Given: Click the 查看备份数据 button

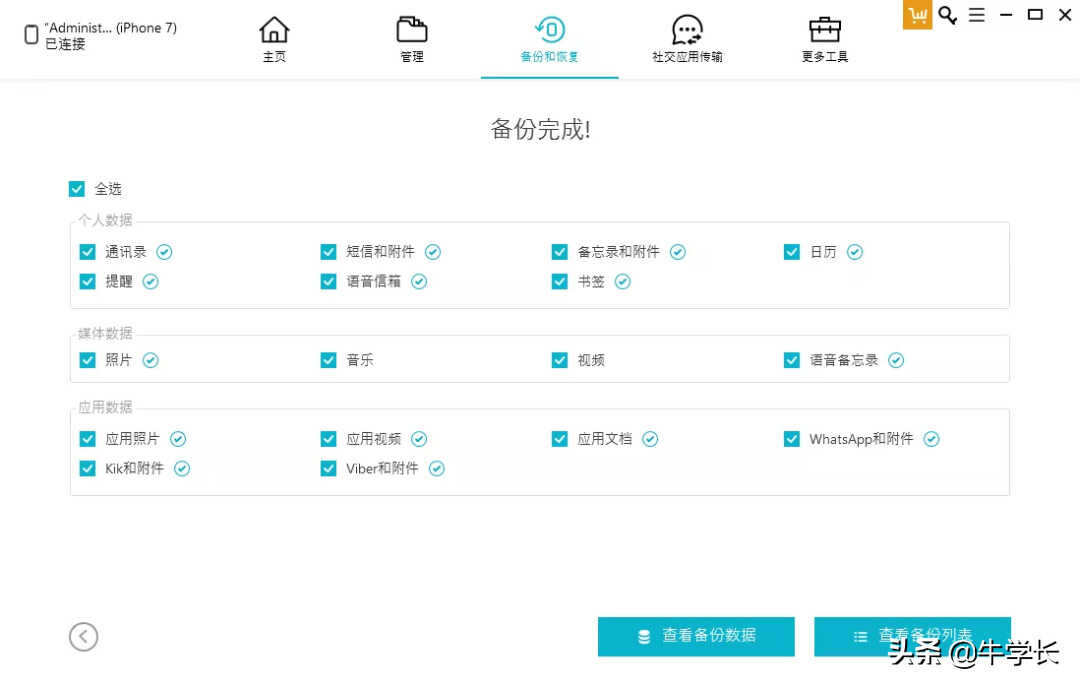Looking at the screenshot, I should (696, 636).
